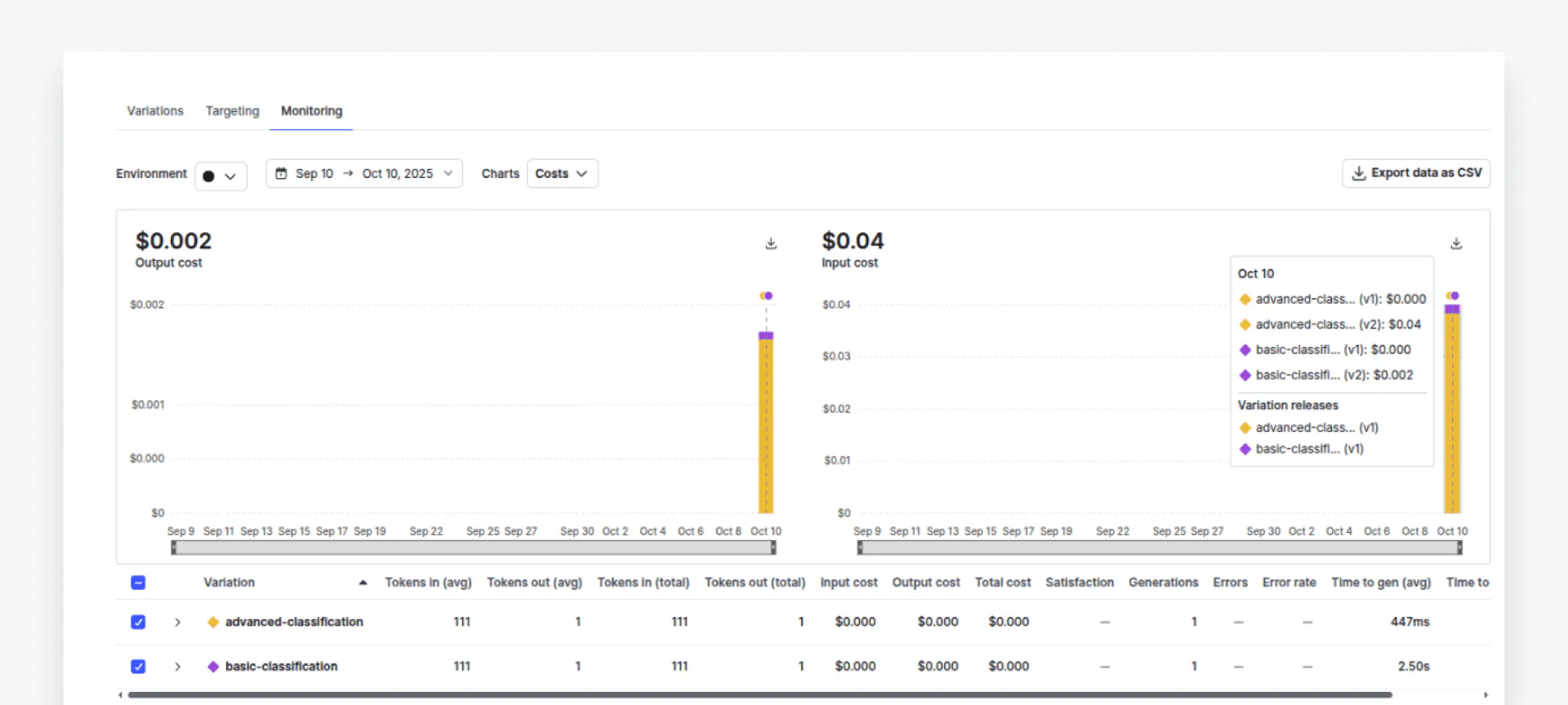
Task: Download the Output cost chart
Action: (770, 243)
